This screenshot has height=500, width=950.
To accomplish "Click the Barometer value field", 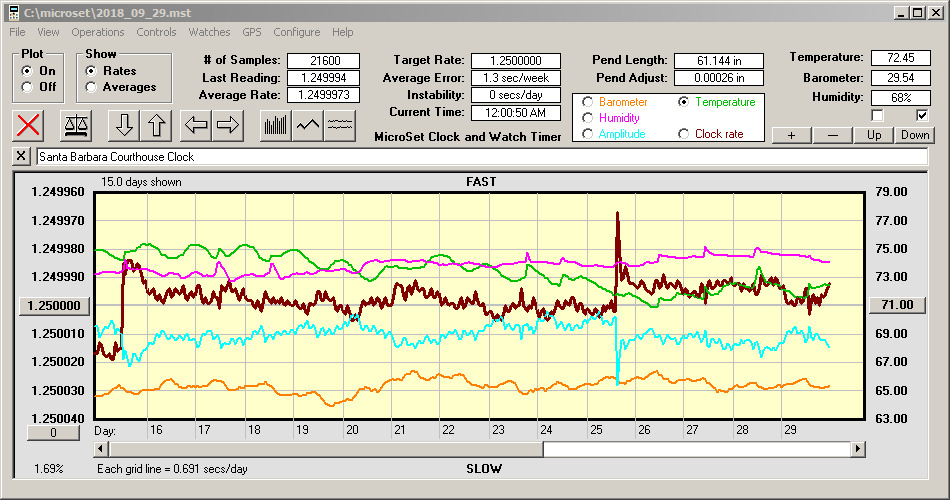I will 900,78.
